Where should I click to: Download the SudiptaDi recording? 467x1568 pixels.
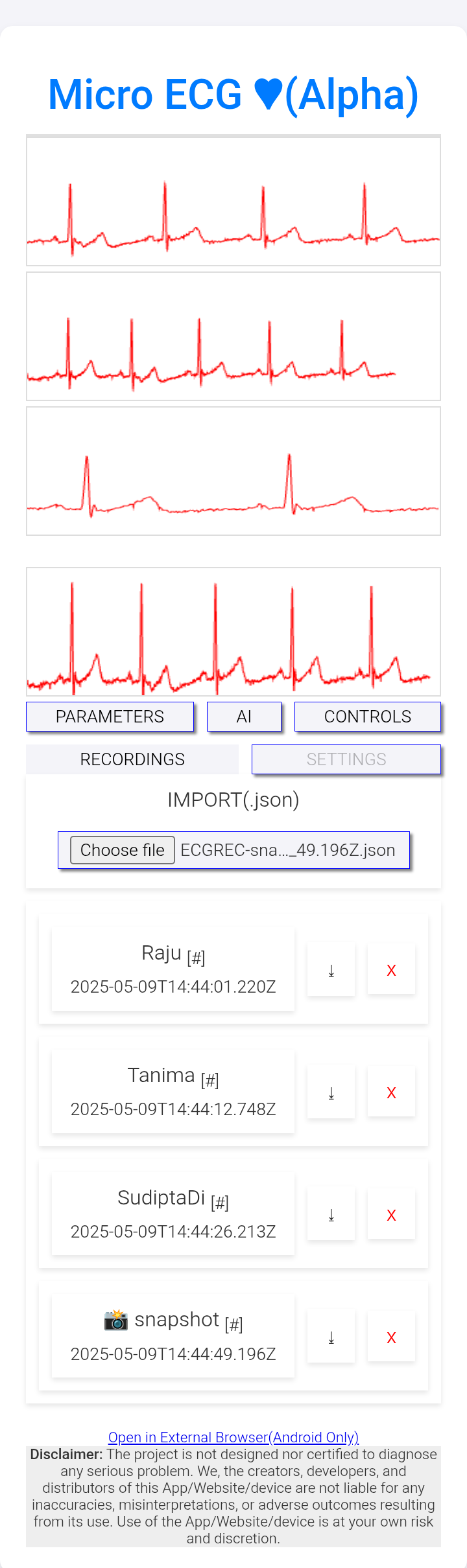pos(331,1214)
